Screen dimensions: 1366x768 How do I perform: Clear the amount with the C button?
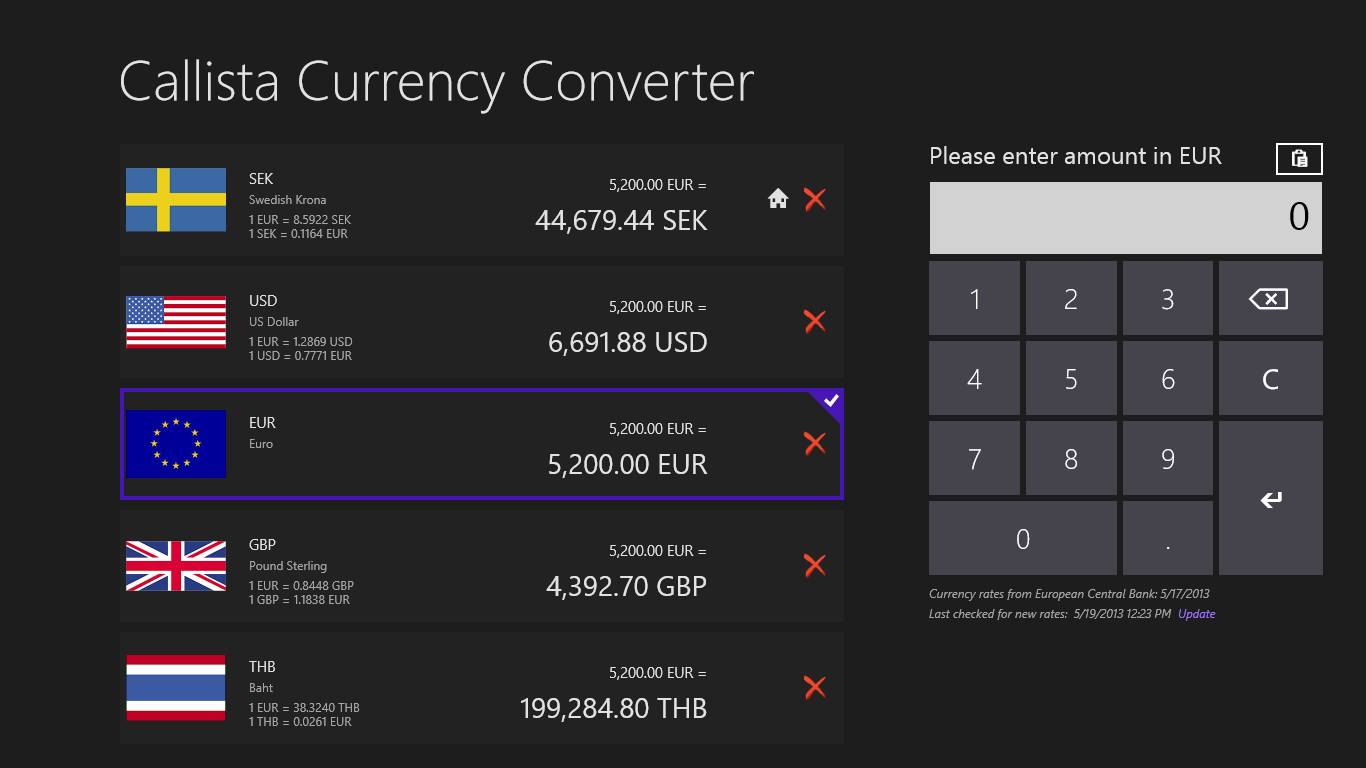[x=1270, y=377]
